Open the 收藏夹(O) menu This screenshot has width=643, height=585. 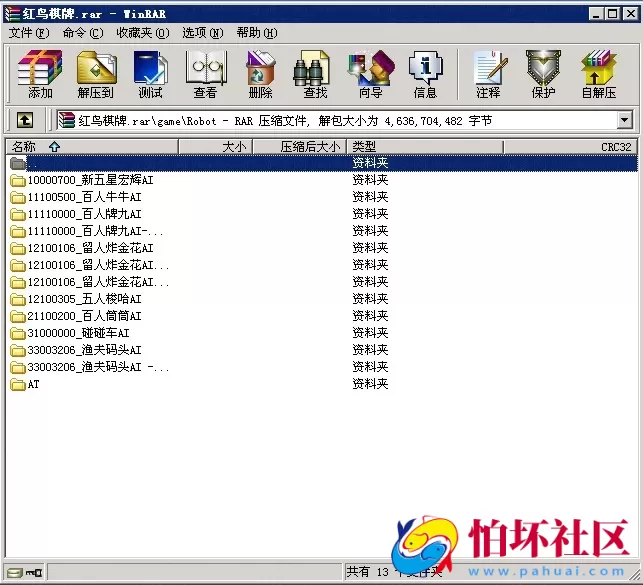tap(143, 33)
